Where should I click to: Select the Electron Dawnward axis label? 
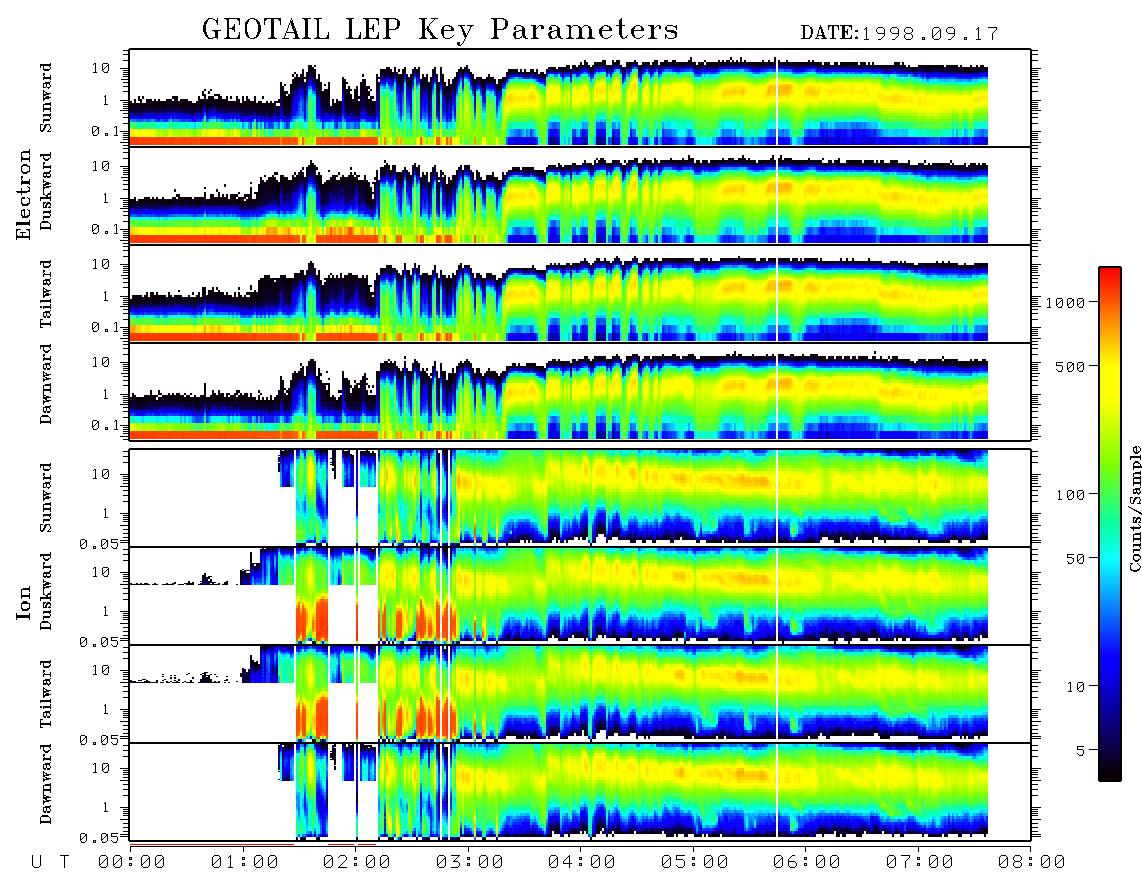[x=45, y=384]
